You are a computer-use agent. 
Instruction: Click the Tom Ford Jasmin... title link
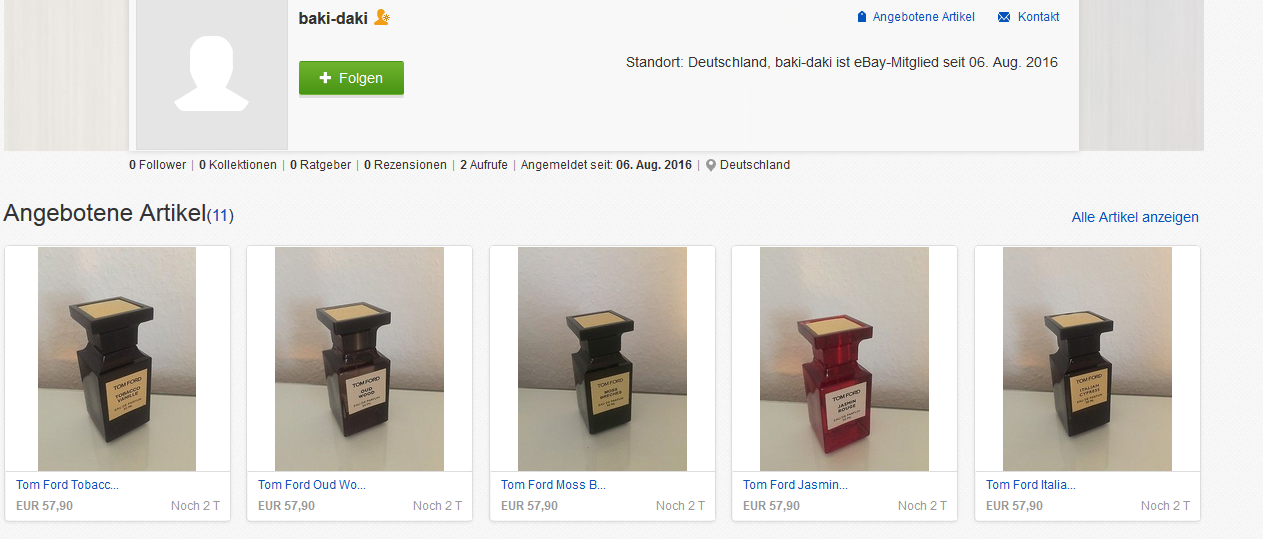pos(795,485)
